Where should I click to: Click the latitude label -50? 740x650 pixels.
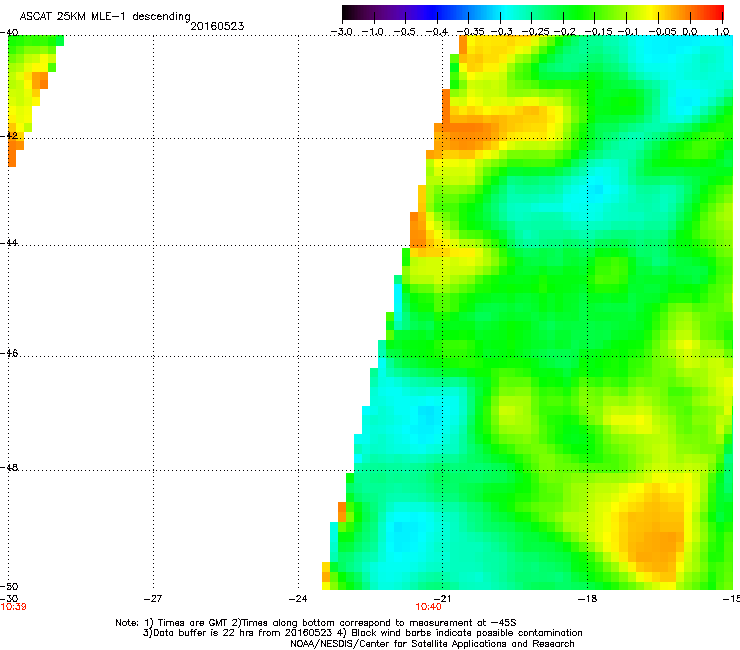coord(9,587)
